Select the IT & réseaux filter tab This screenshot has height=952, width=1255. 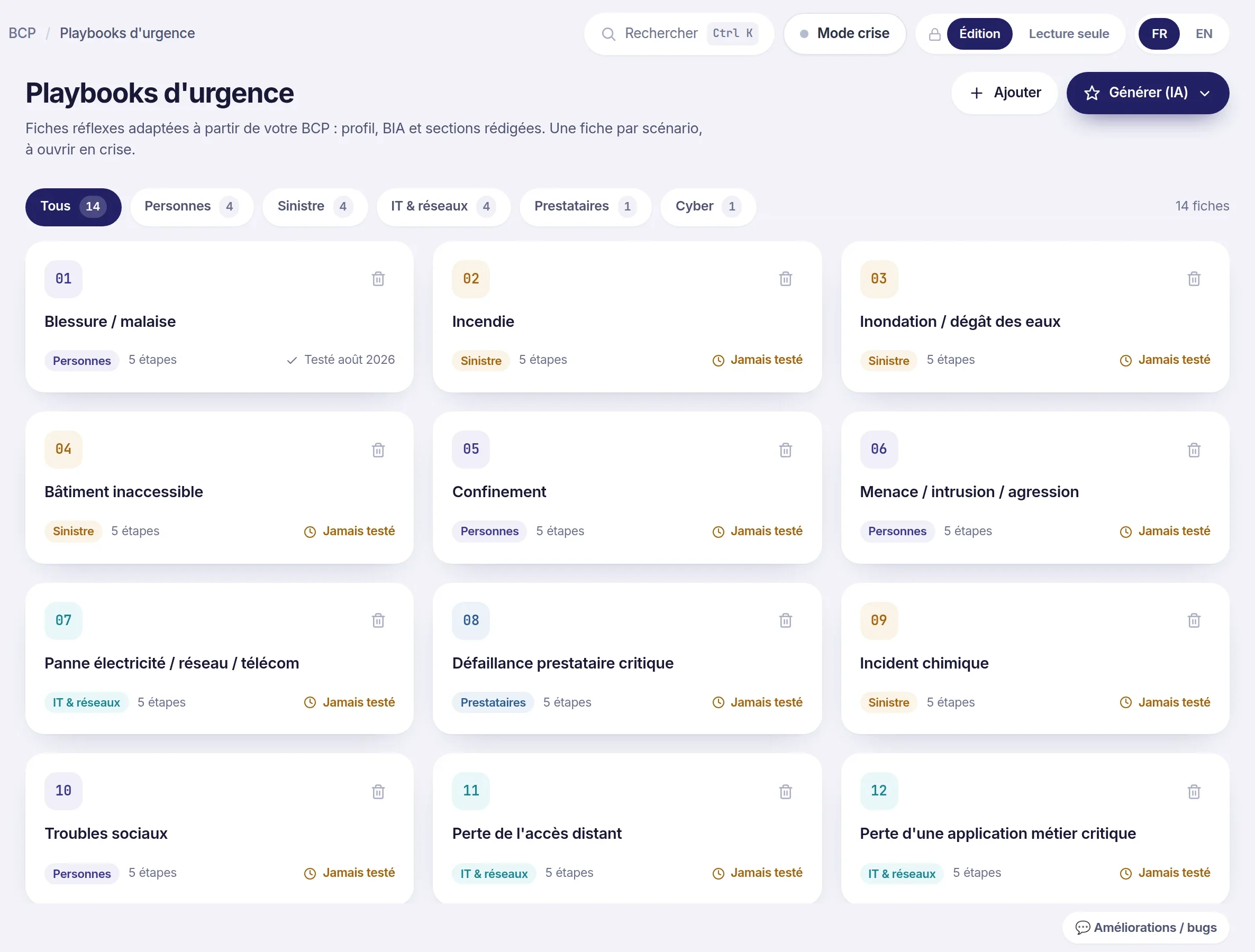[x=443, y=207]
